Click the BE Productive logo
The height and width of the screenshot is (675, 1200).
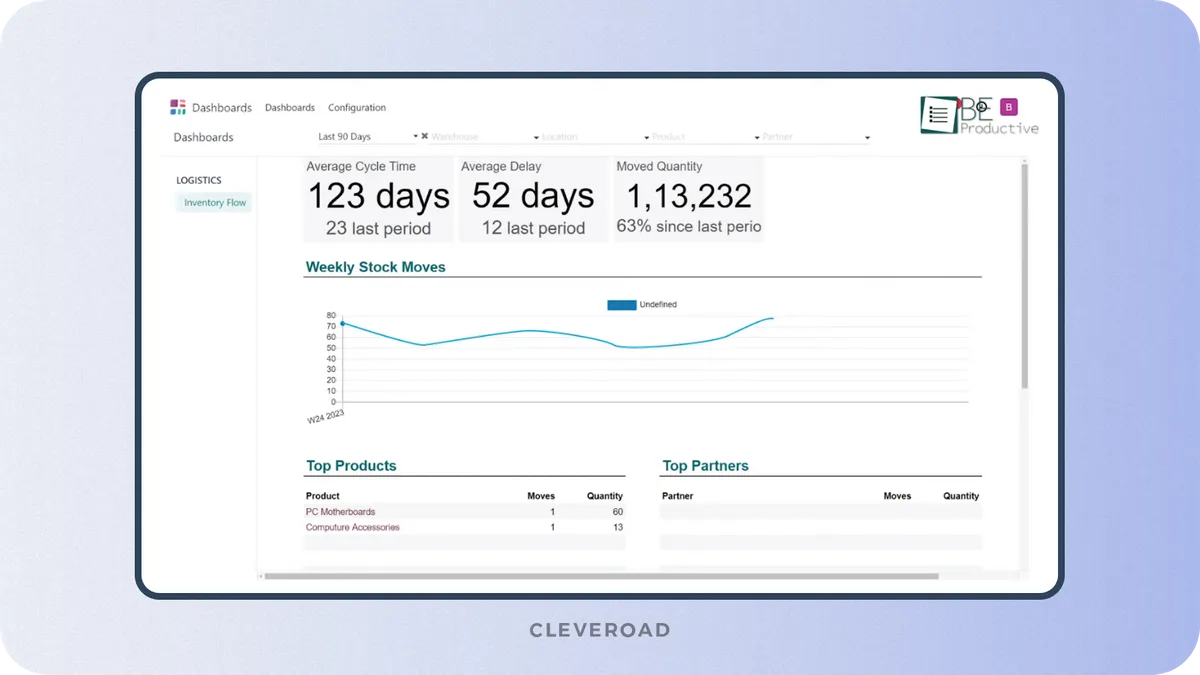pyautogui.click(x=979, y=116)
